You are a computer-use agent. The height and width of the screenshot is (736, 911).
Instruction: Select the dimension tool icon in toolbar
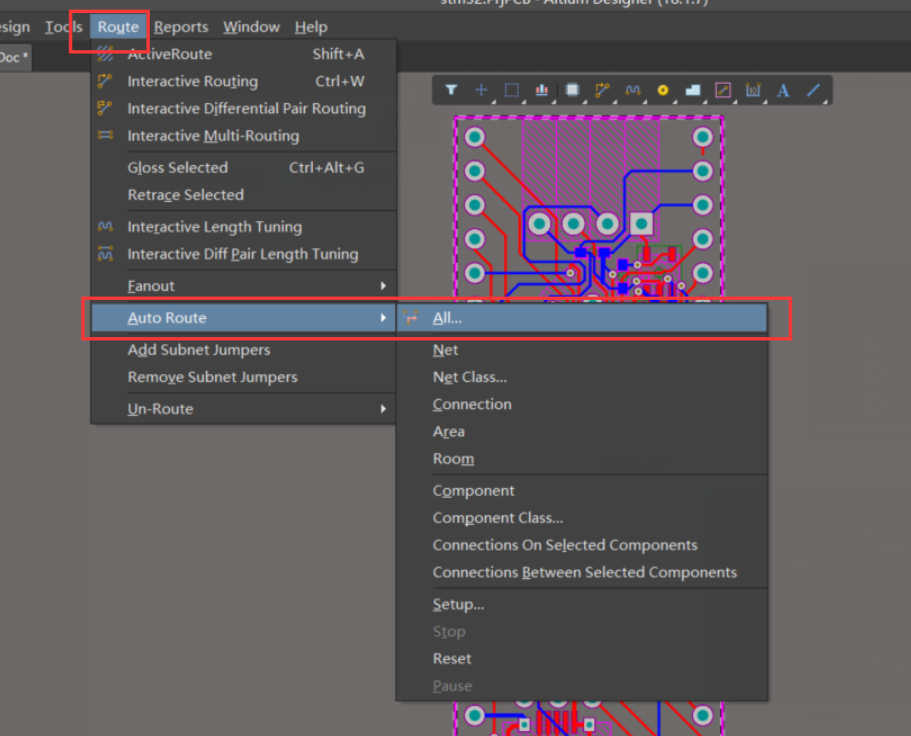point(753,90)
